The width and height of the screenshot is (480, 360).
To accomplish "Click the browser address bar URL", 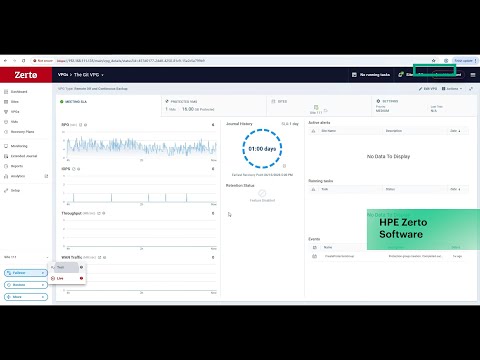I will pyautogui.click(x=131, y=61).
